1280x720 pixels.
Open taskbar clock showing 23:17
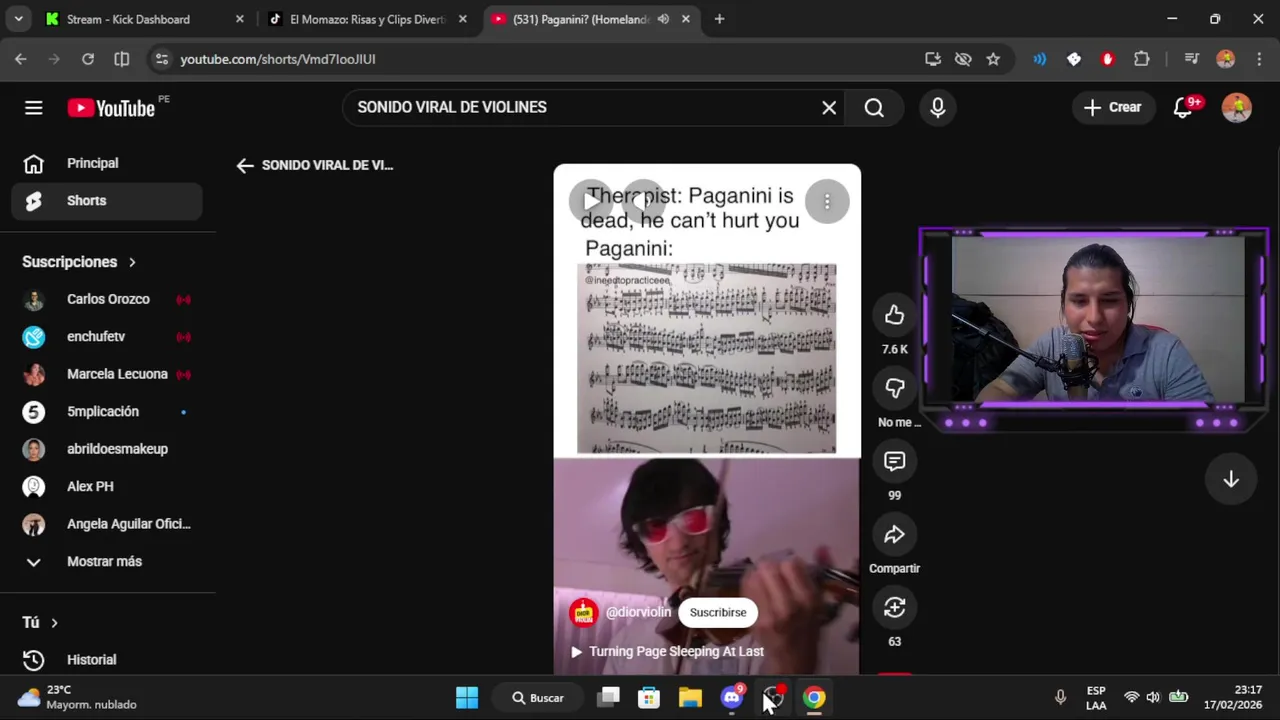pos(1233,698)
